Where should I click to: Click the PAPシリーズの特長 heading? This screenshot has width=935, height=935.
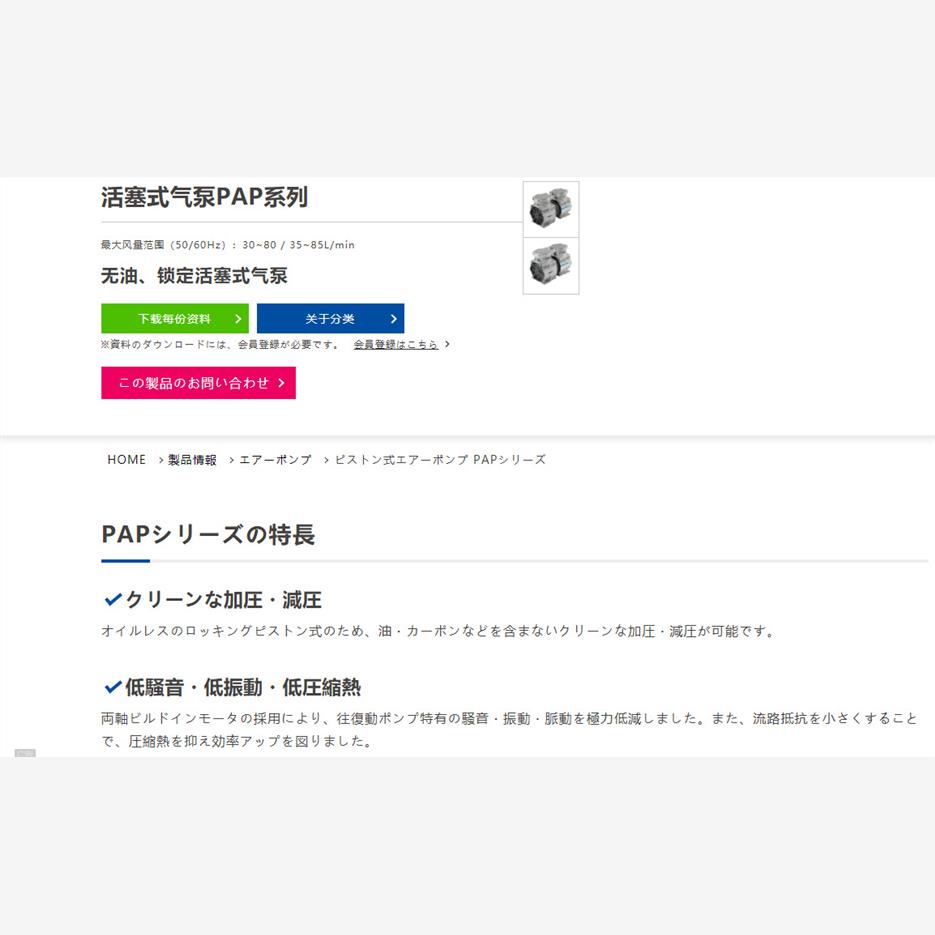coord(208,534)
